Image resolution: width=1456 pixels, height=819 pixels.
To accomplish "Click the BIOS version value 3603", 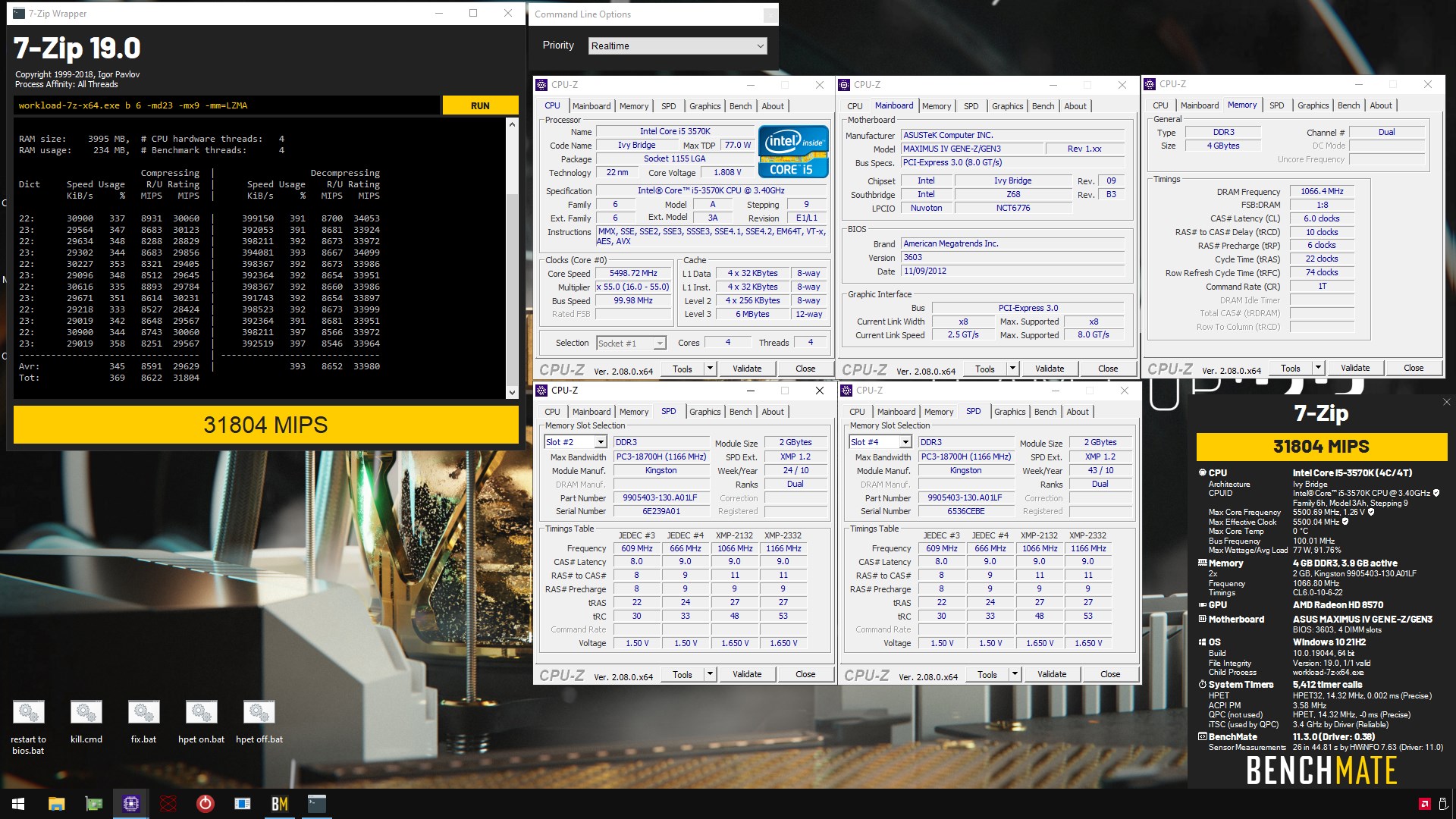I will coord(1012,258).
